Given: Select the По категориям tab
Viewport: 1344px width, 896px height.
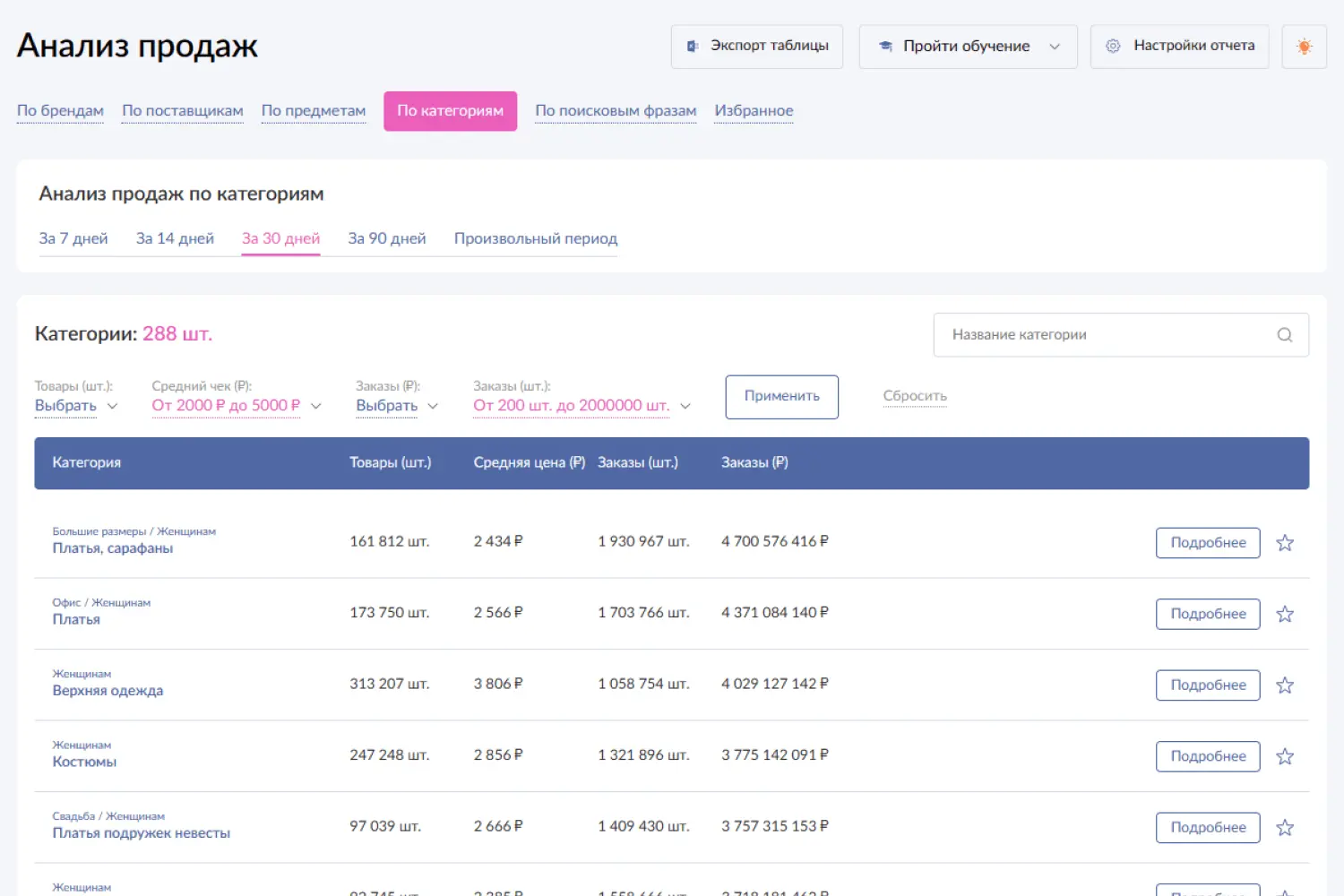Looking at the screenshot, I should point(451,111).
